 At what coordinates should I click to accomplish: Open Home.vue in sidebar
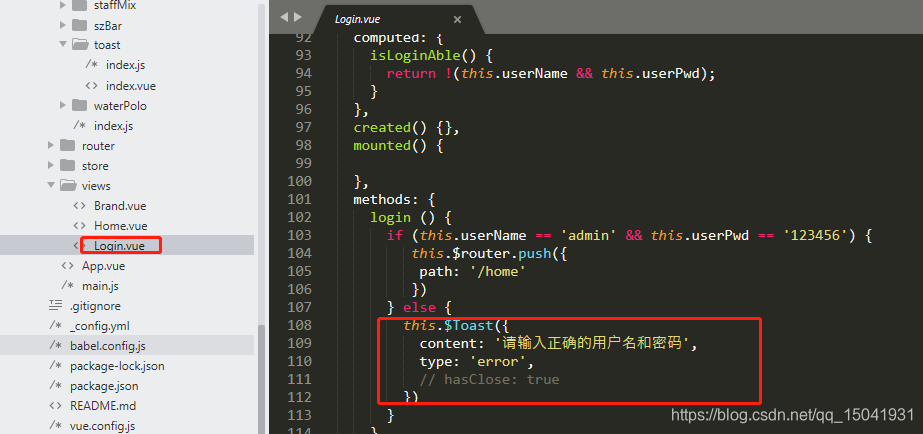[x=121, y=226]
